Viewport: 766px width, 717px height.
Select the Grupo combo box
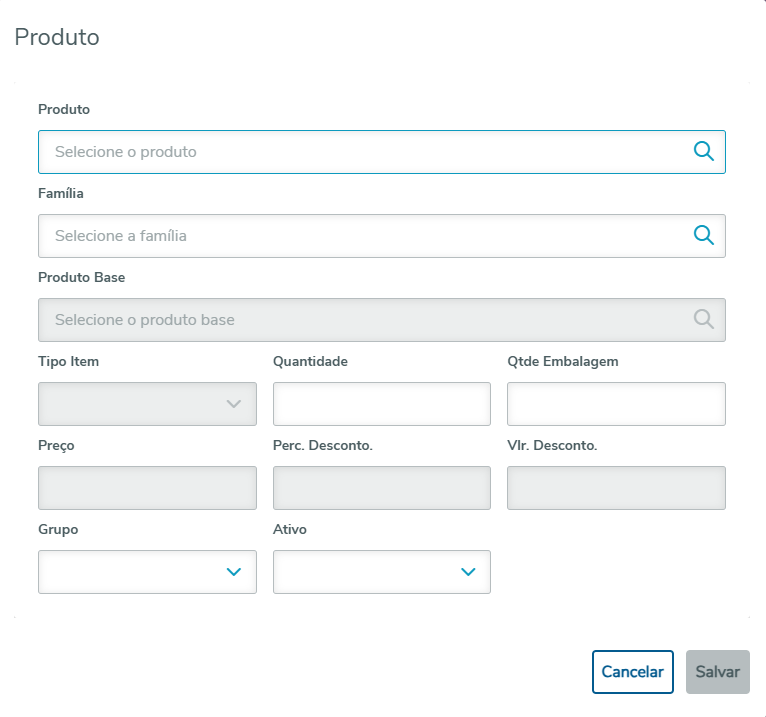tap(130, 572)
